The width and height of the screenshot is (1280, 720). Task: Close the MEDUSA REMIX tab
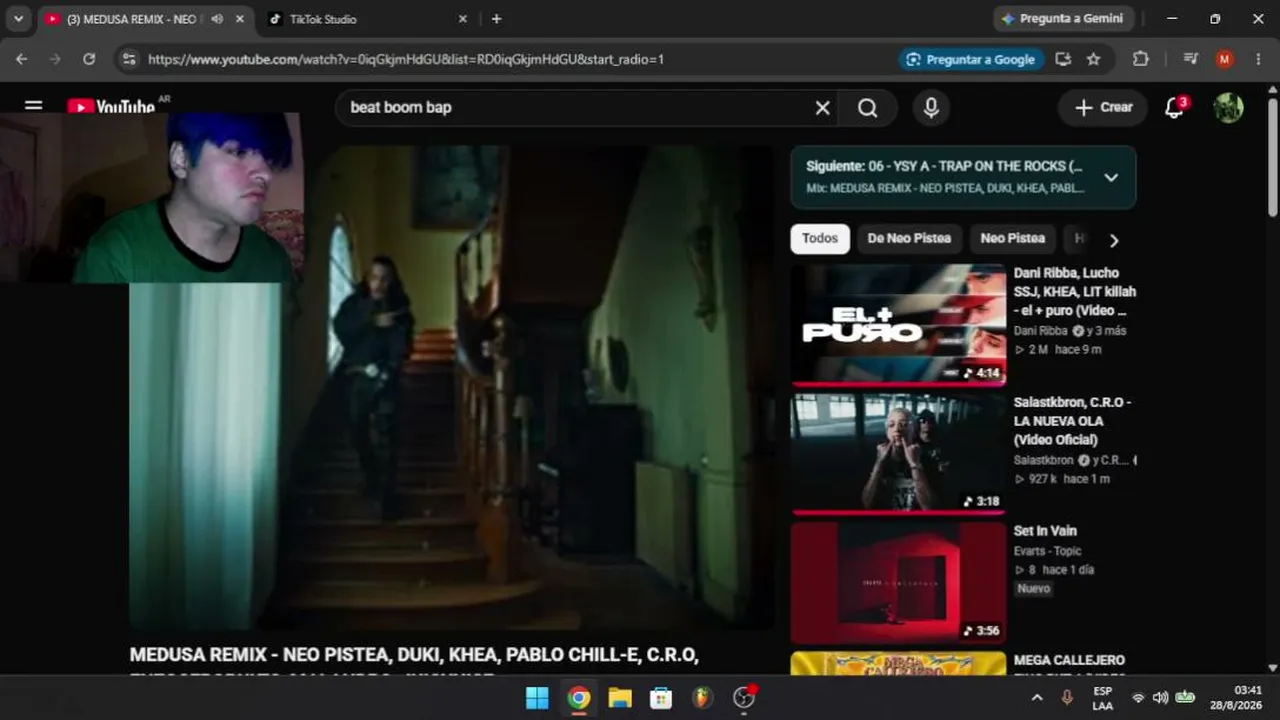(240, 19)
